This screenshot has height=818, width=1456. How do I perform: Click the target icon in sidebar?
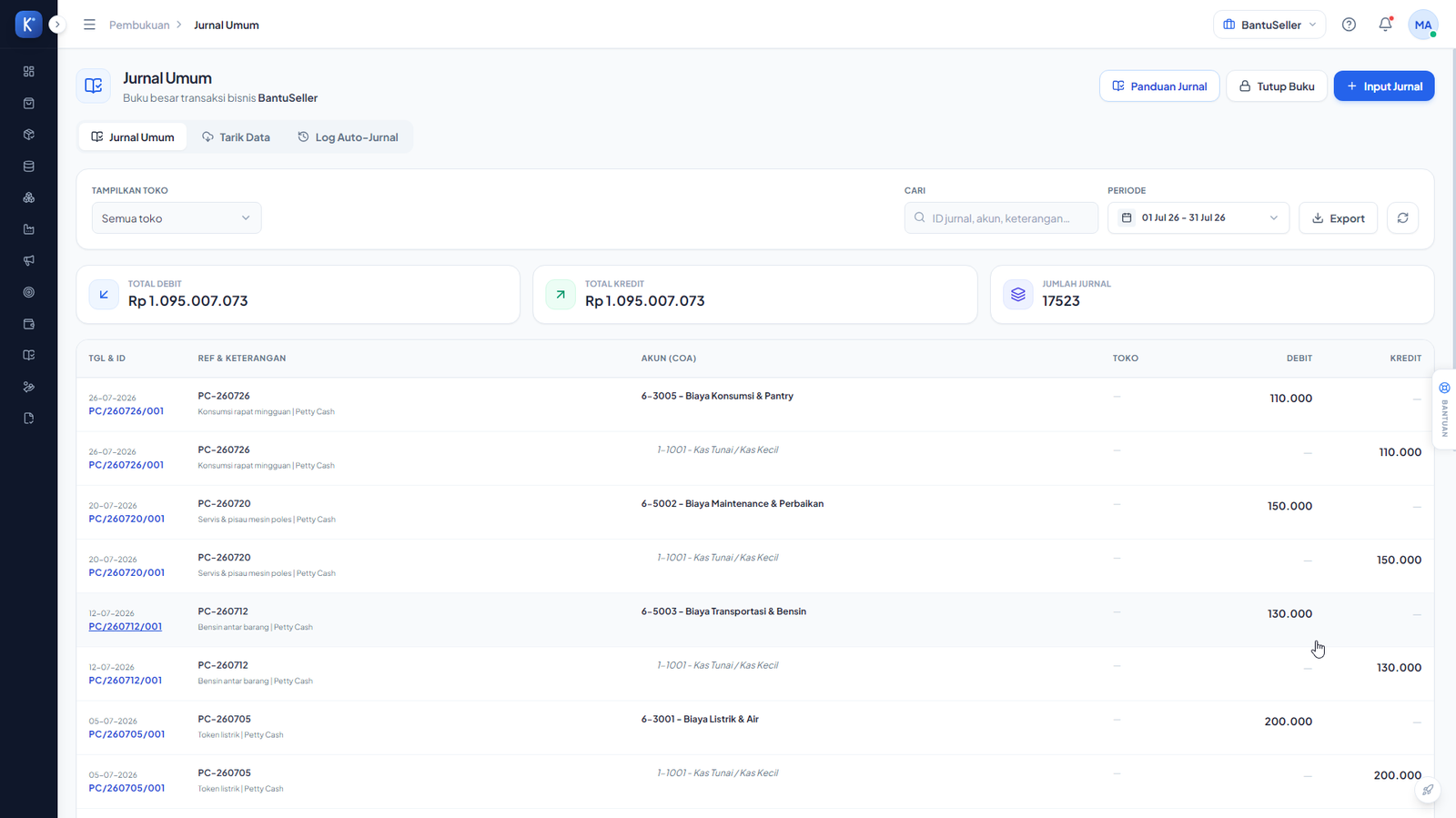point(28,292)
